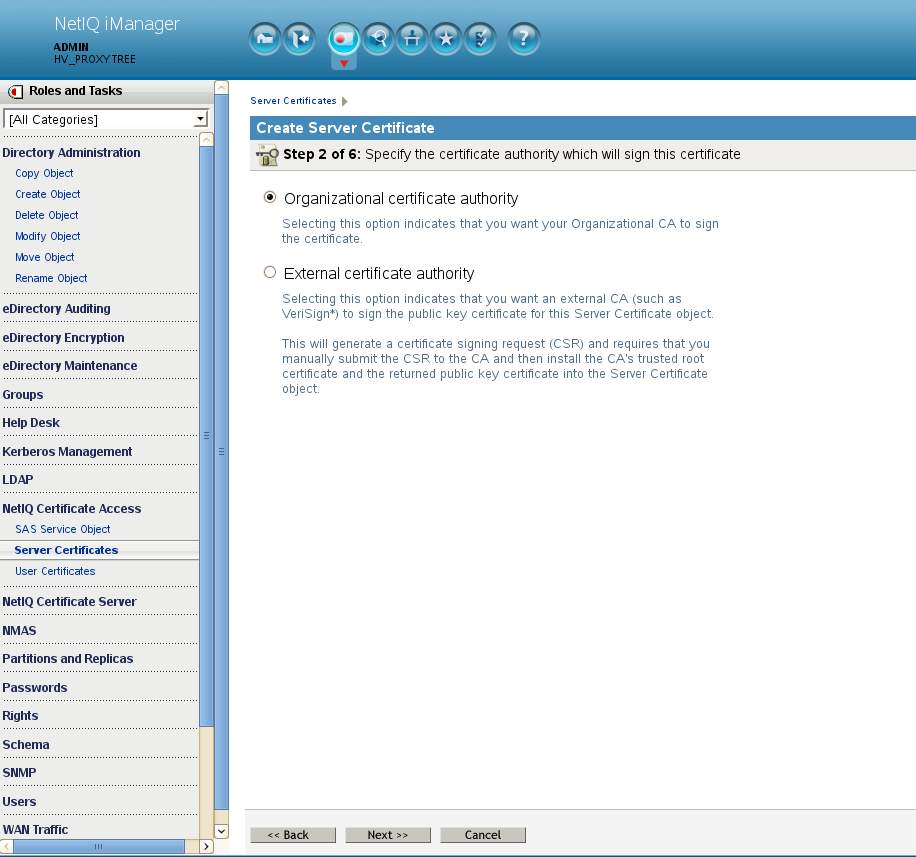Screen dimensions: 916x857
Task: Click the Preferences checklist icon
Action: pos(480,39)
